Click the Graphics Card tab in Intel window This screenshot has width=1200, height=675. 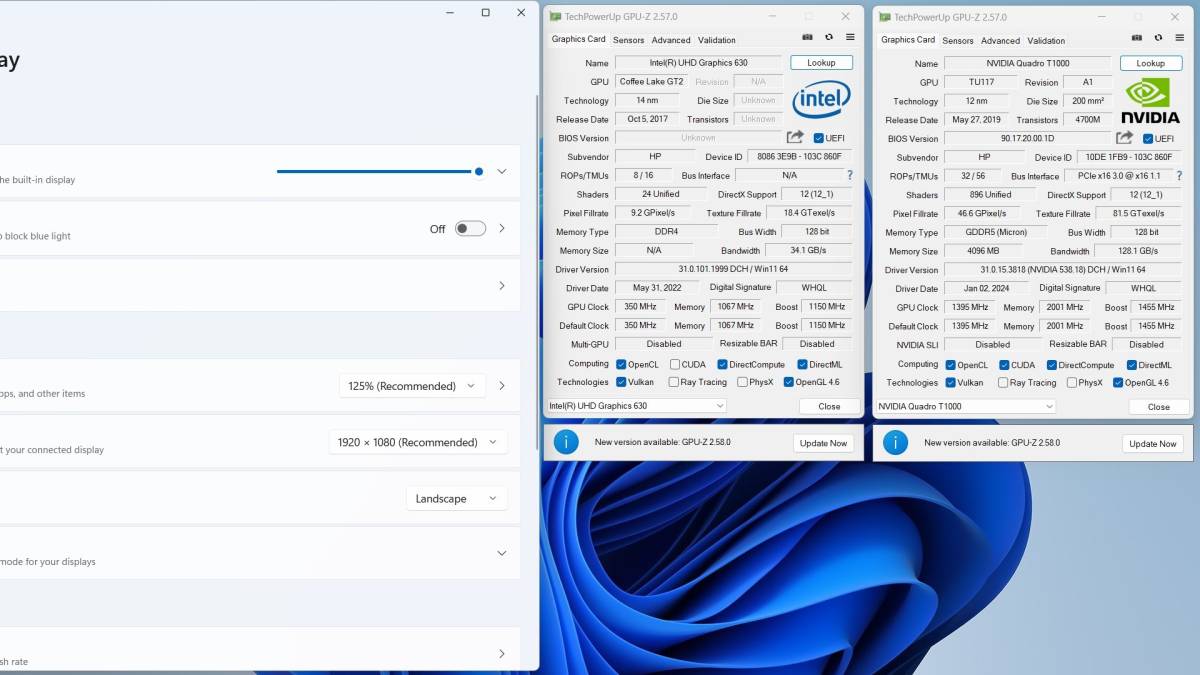578,39
